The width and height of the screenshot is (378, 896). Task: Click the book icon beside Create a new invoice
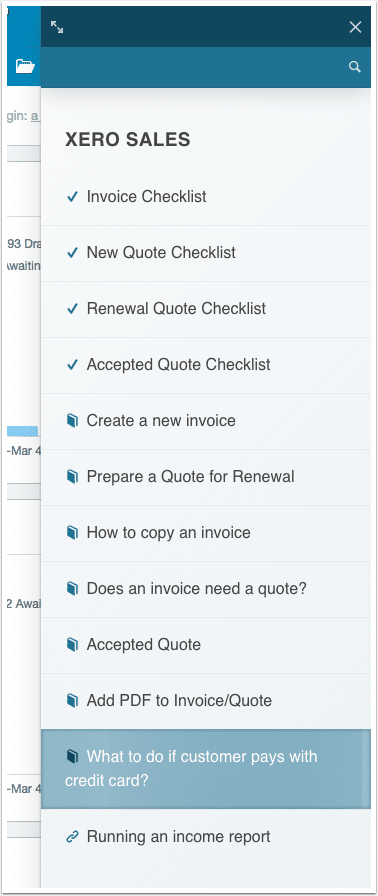[x=71, y=421]
